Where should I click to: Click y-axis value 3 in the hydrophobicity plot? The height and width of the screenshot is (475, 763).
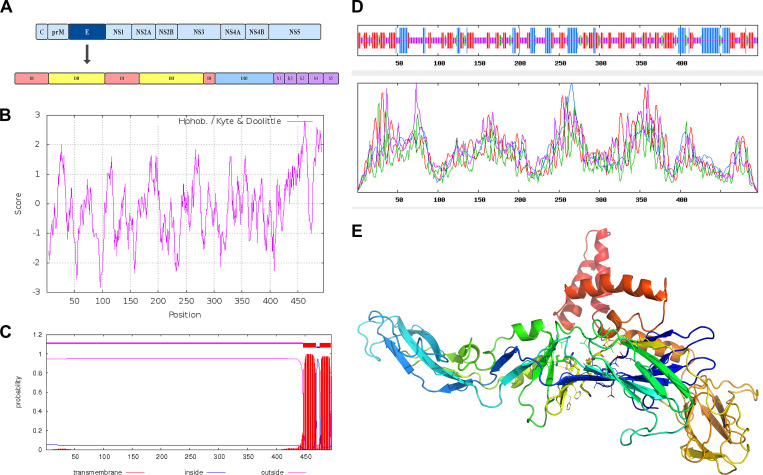tap(37, 115)
